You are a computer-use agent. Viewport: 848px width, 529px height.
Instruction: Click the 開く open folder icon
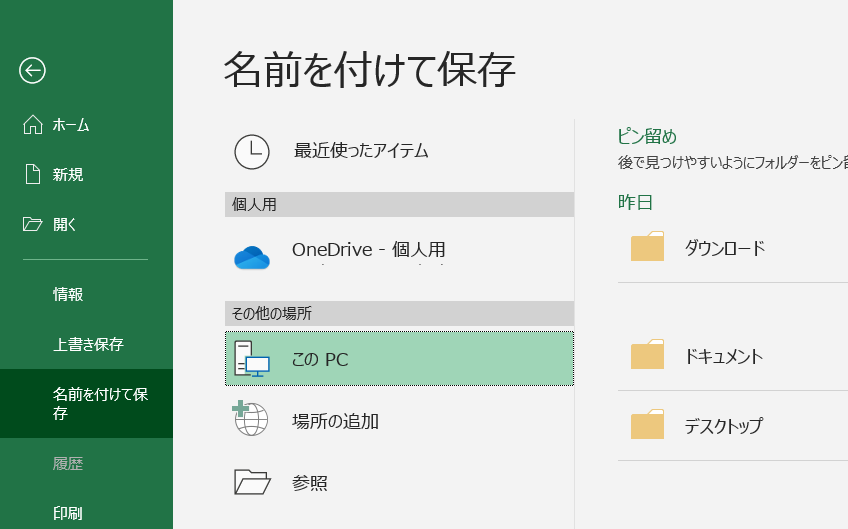pyautogui.click(x=33, y=224)
